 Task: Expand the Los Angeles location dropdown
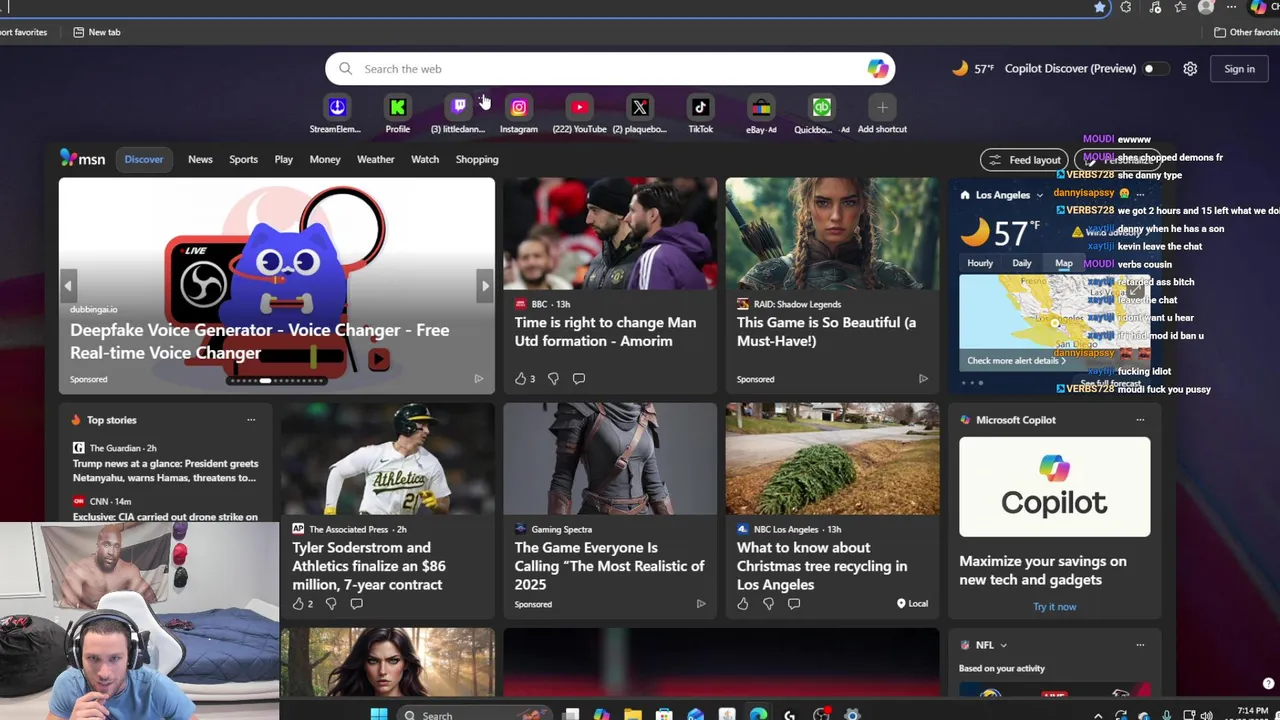[1039, 196]
